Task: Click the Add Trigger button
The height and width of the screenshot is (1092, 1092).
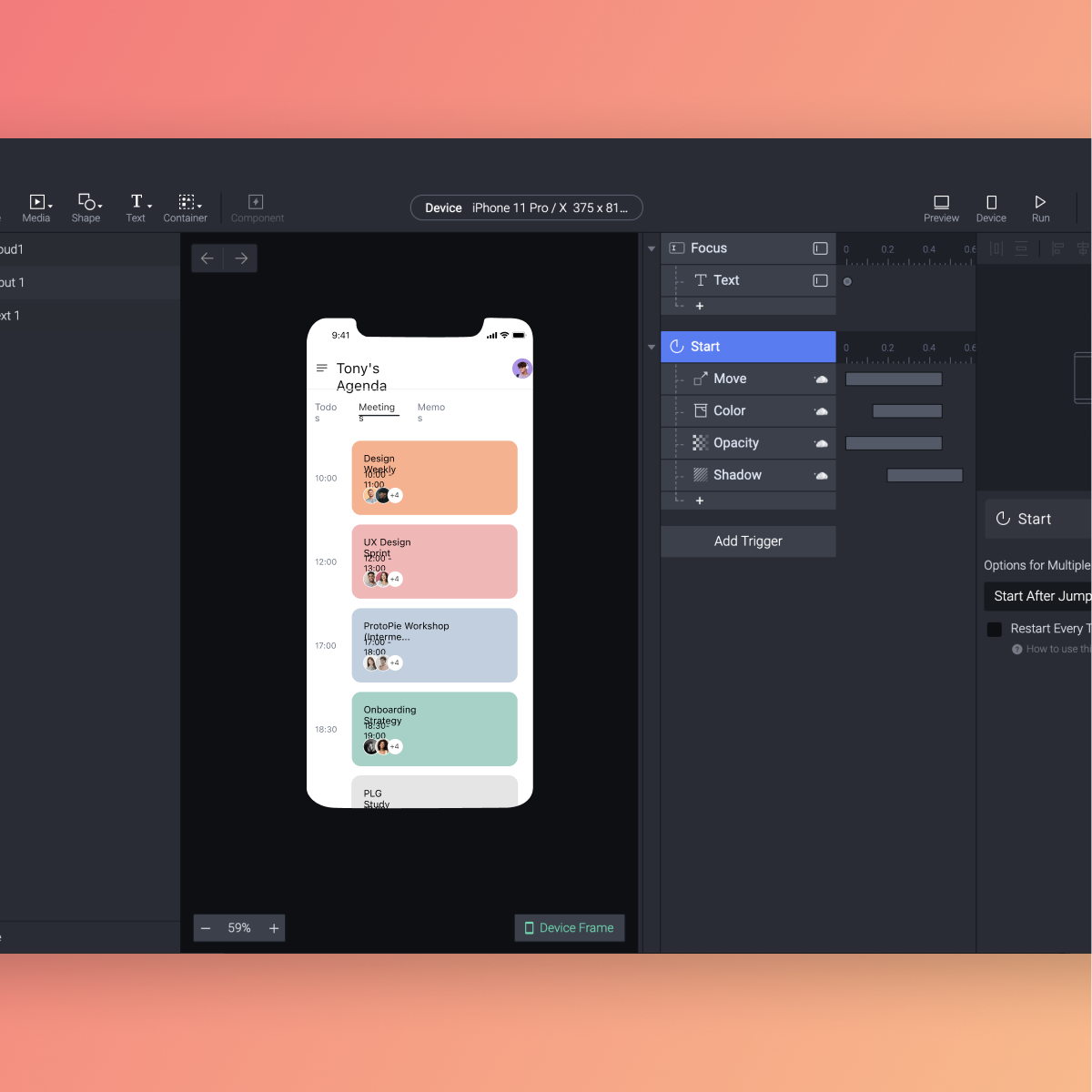Action: (748, 541)
